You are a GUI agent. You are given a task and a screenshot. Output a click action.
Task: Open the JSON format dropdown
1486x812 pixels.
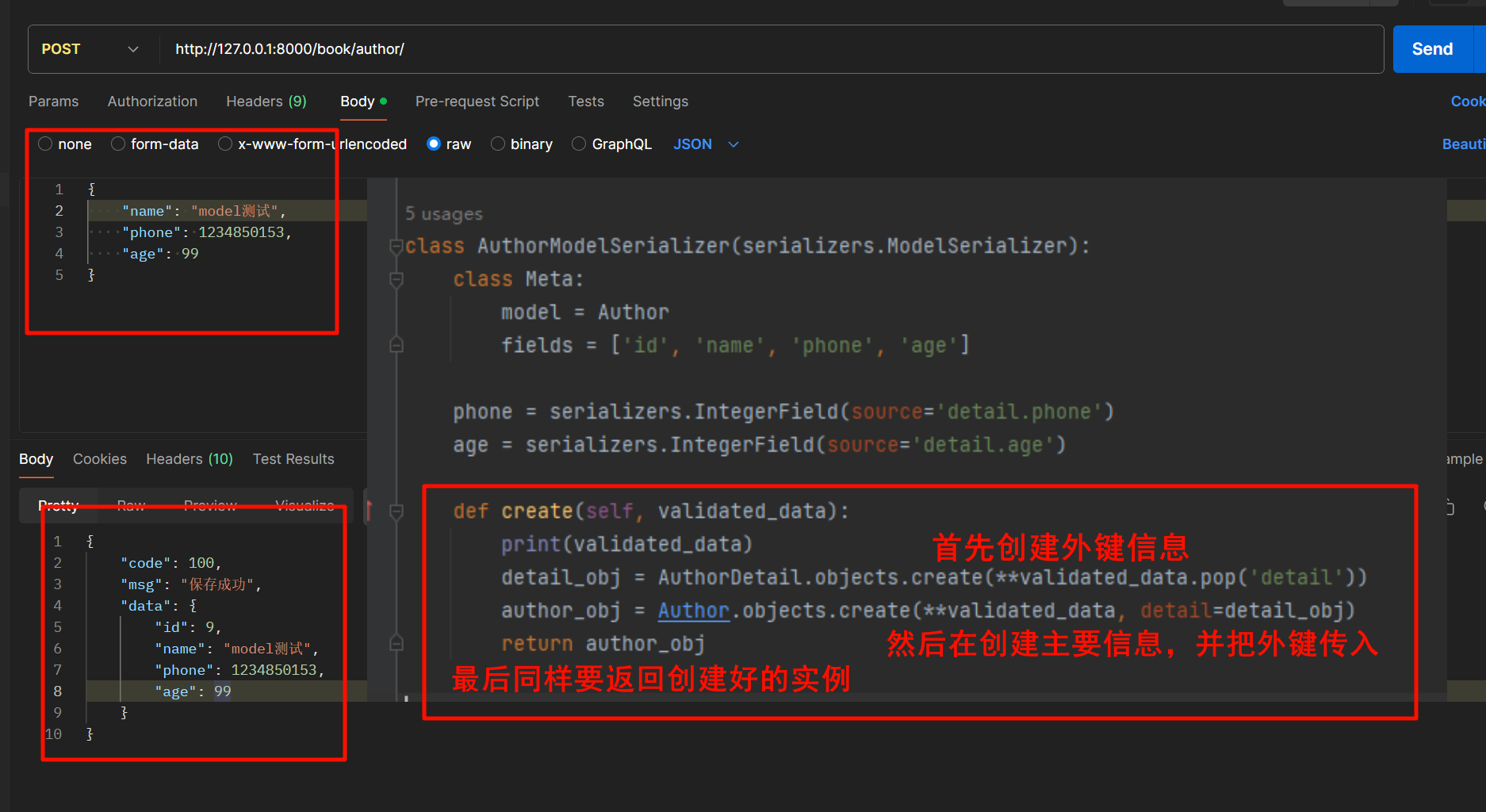[x=706, y=144]
